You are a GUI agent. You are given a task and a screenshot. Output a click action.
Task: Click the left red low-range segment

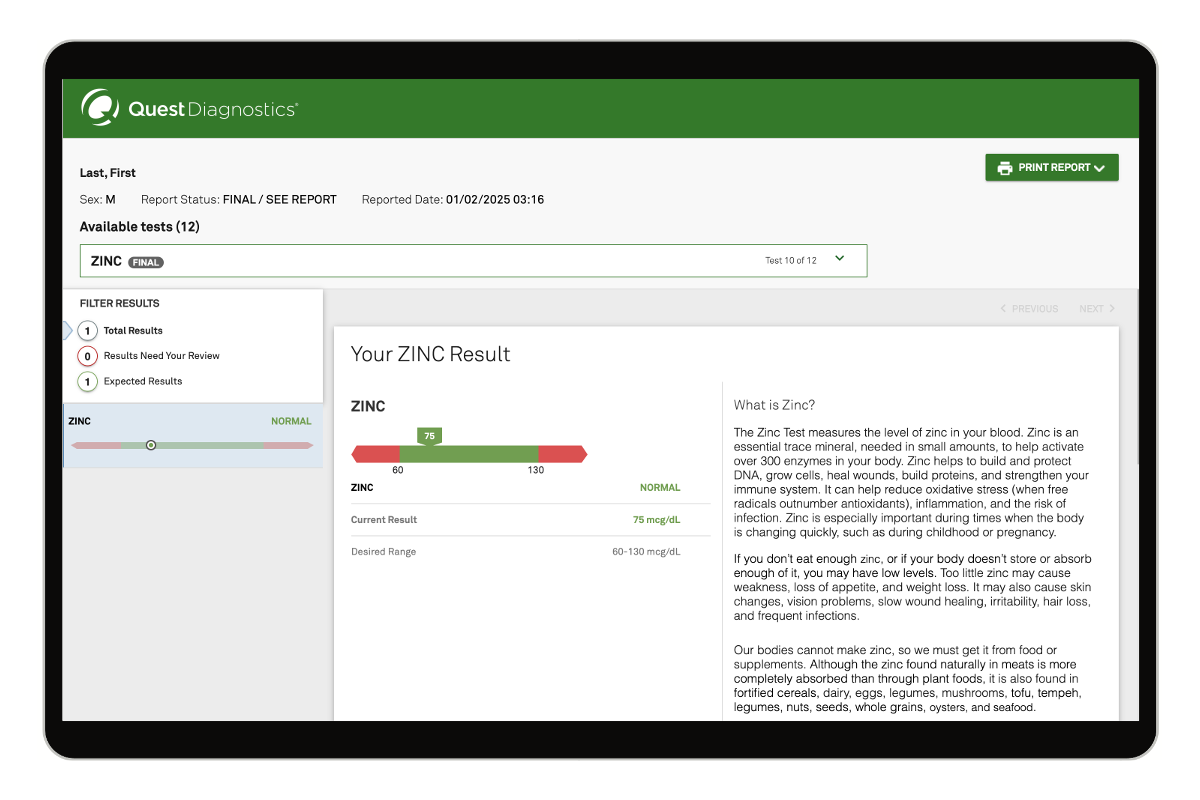pyautogui.click(x=375, y=455)
